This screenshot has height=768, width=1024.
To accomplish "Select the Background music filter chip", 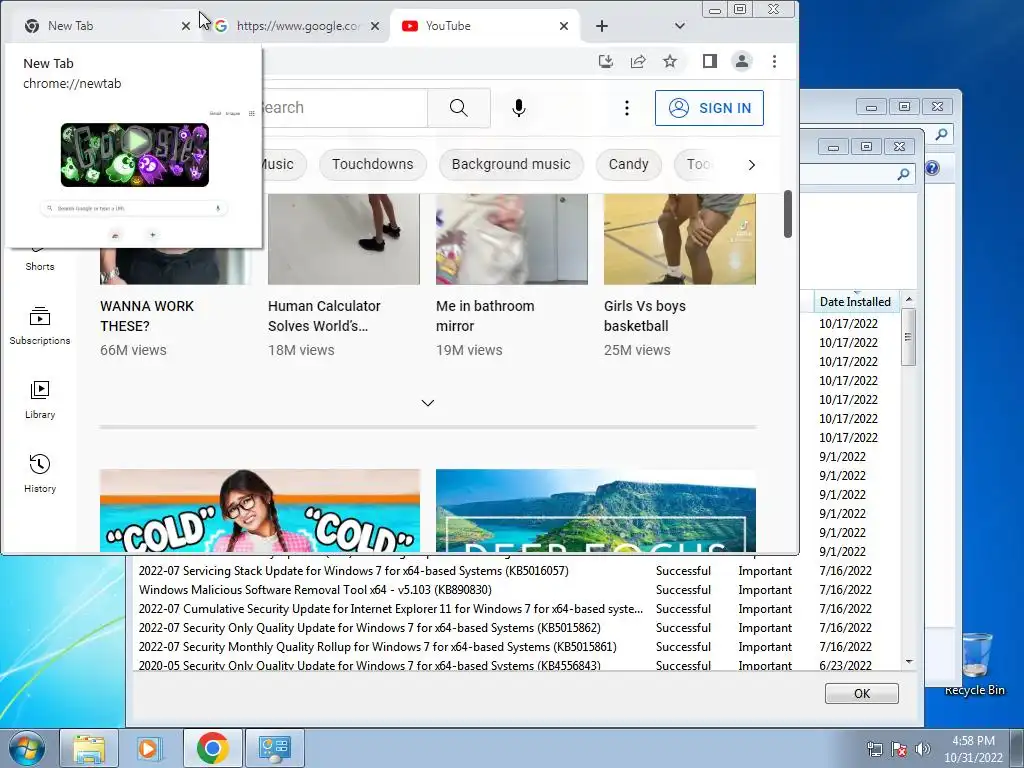I will [x=511, y=165].
